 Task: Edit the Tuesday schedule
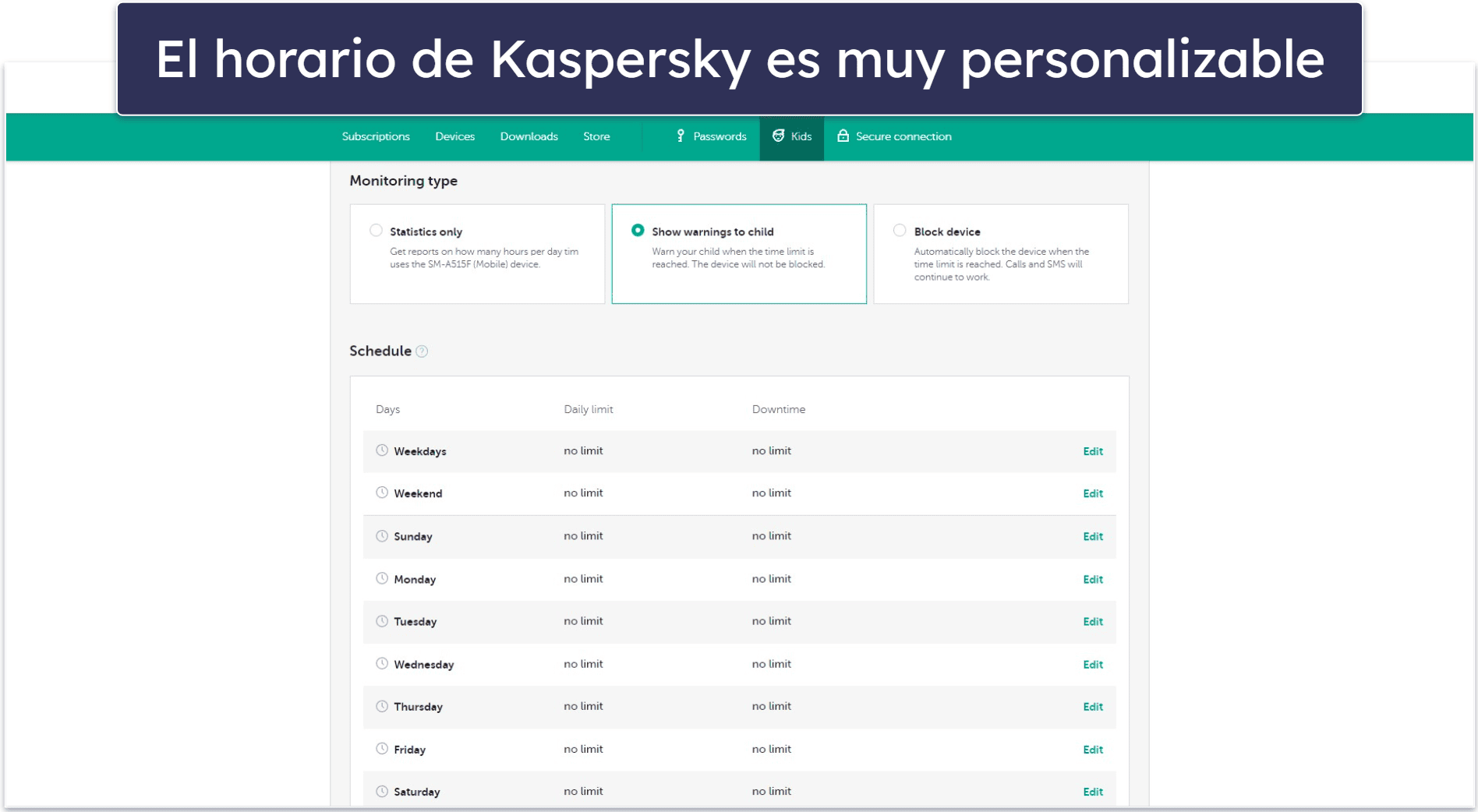point(1093,621)
